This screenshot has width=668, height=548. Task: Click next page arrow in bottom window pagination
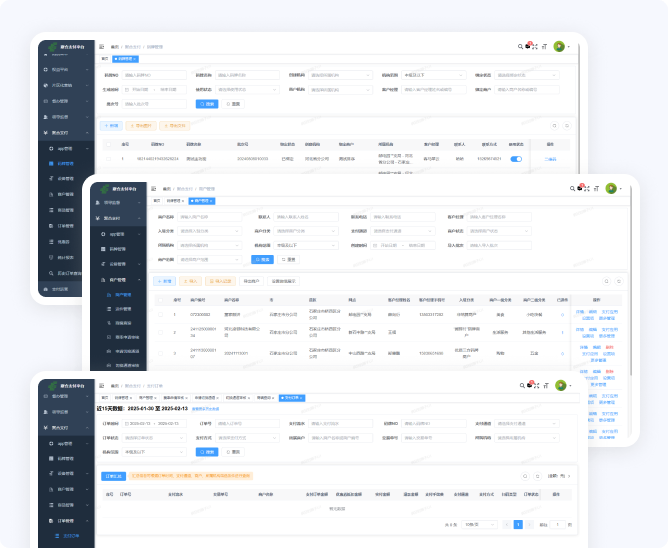[x=529, y=525]
